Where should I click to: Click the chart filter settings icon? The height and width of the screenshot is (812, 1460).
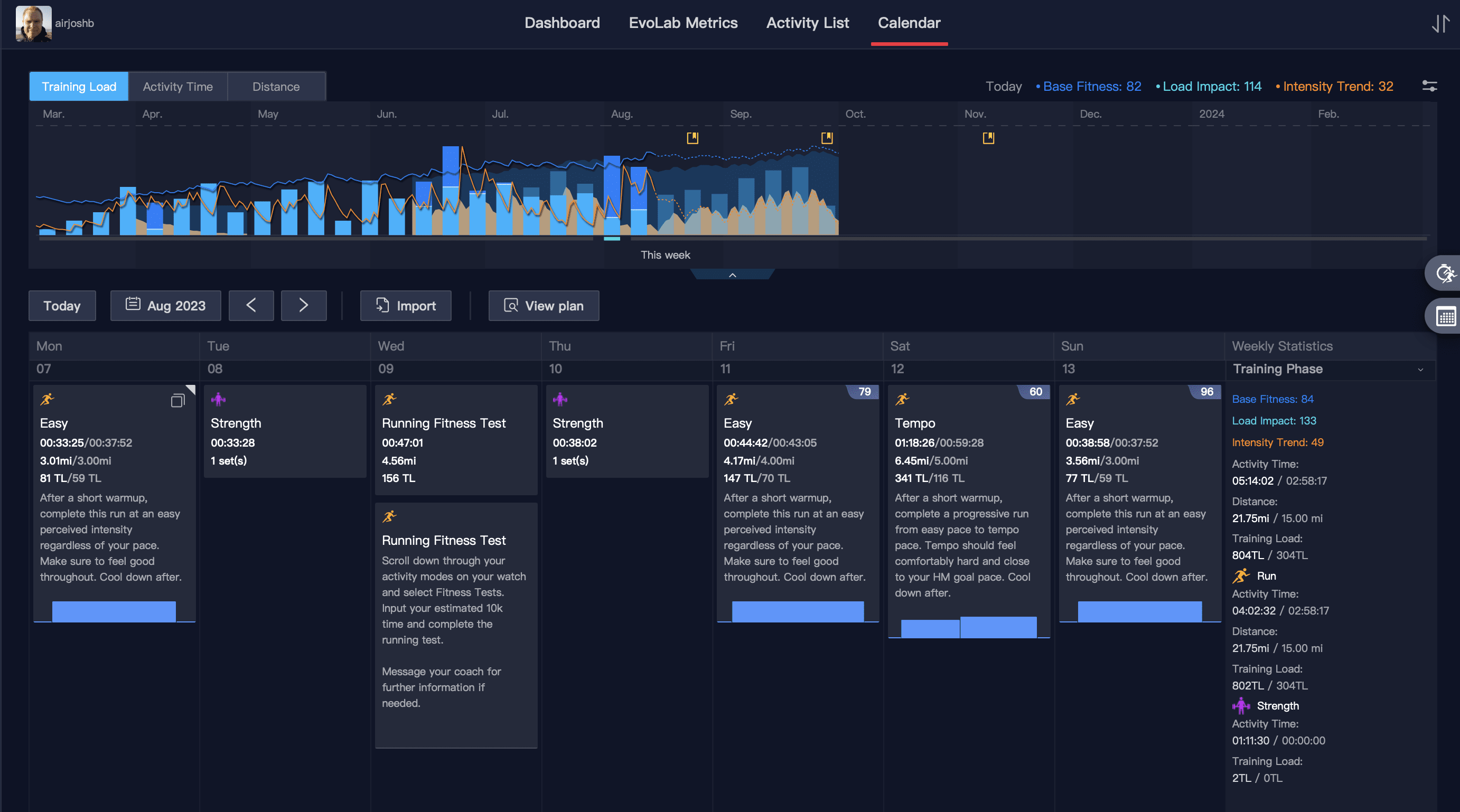tap(1429, 86)
